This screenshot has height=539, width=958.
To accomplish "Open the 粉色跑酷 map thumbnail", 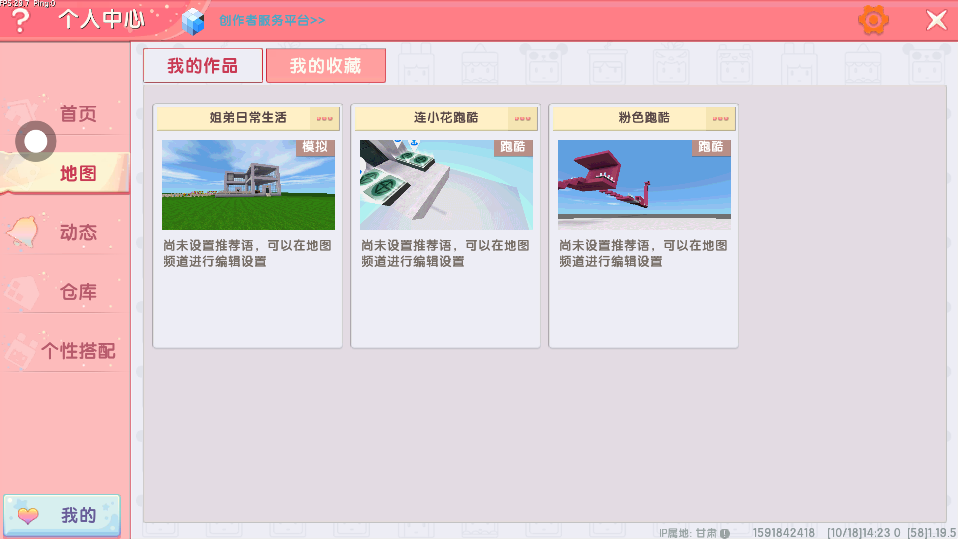I will (x=644, y=185).
